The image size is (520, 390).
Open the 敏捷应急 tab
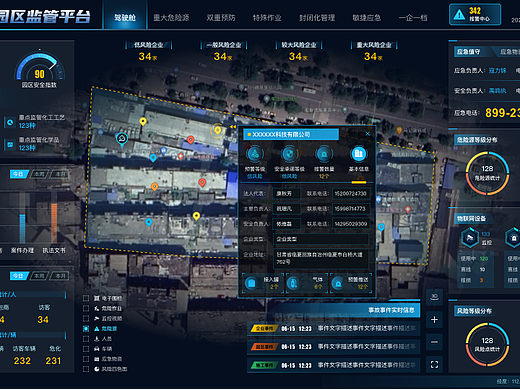pyautogui.click(x=367, y=18)
